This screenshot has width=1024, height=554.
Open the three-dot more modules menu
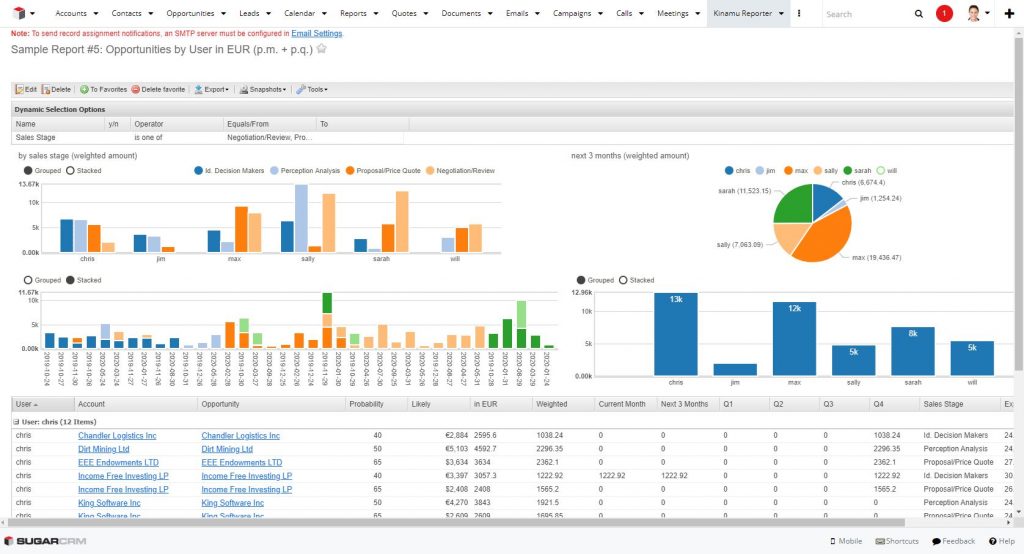(x=799, y=13)
